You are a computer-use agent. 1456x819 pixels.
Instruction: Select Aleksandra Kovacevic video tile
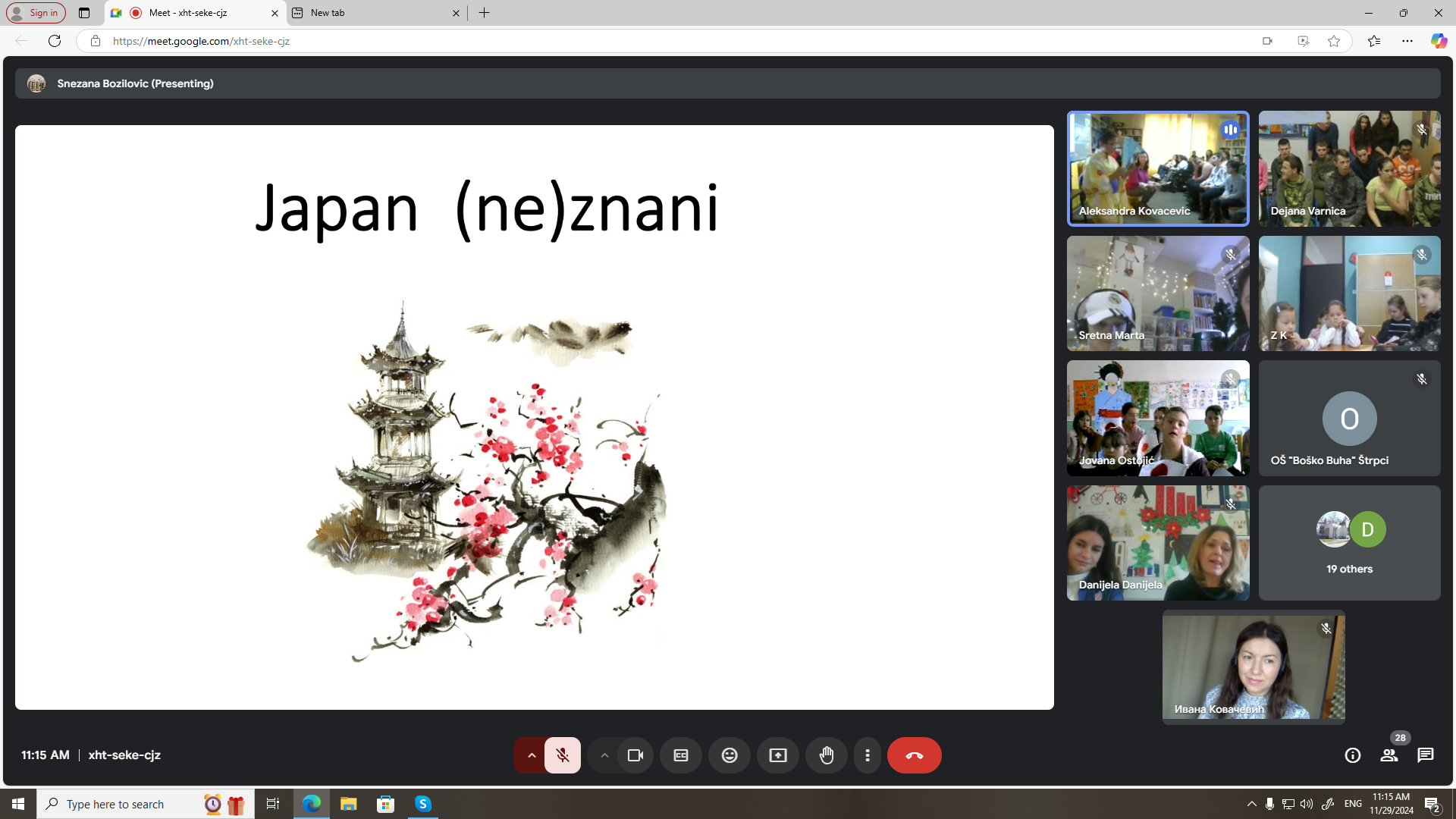point(1158,168)
